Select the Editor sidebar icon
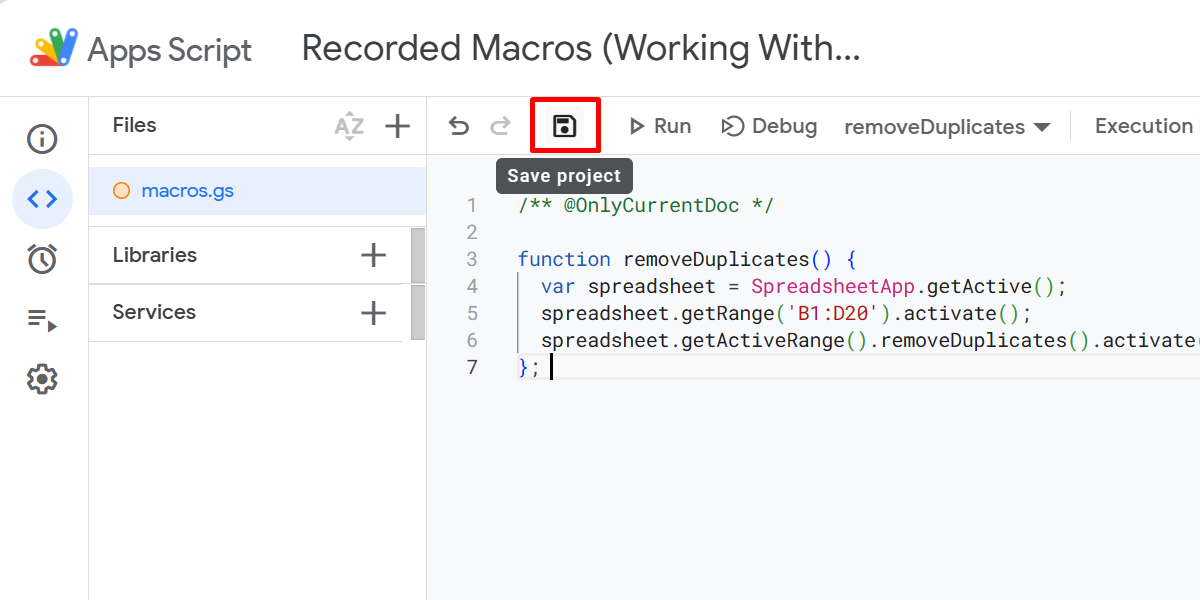This screenshot has height=600, width=1200. coord(41,199)
